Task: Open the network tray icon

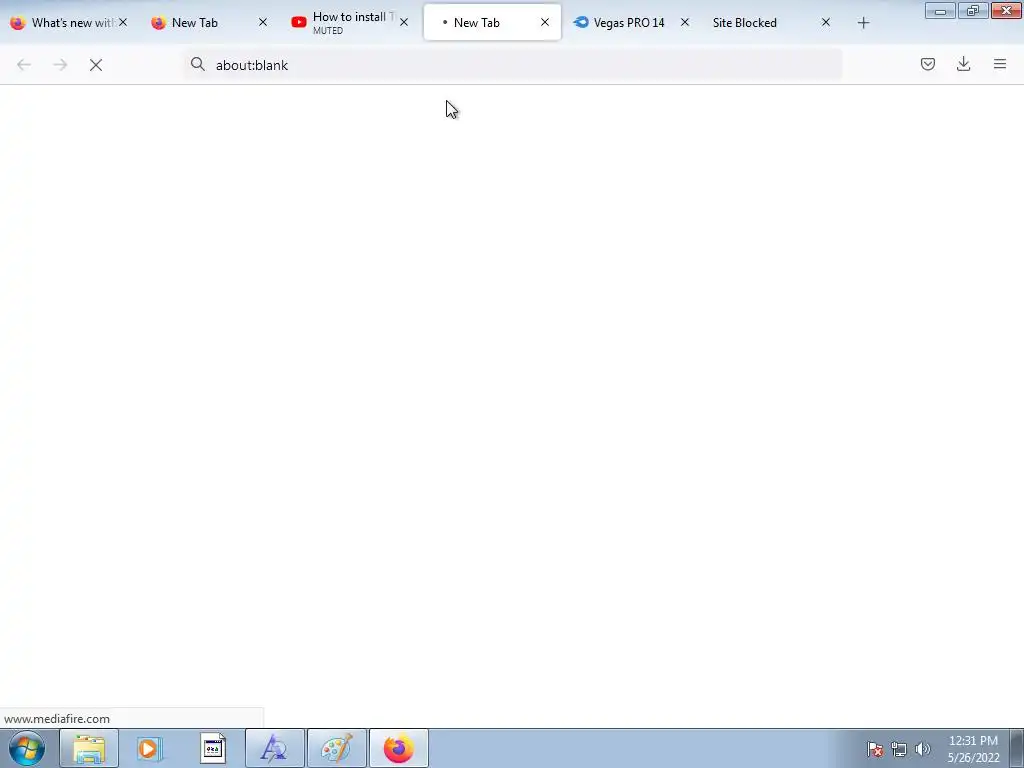Action: coord(899,749)
